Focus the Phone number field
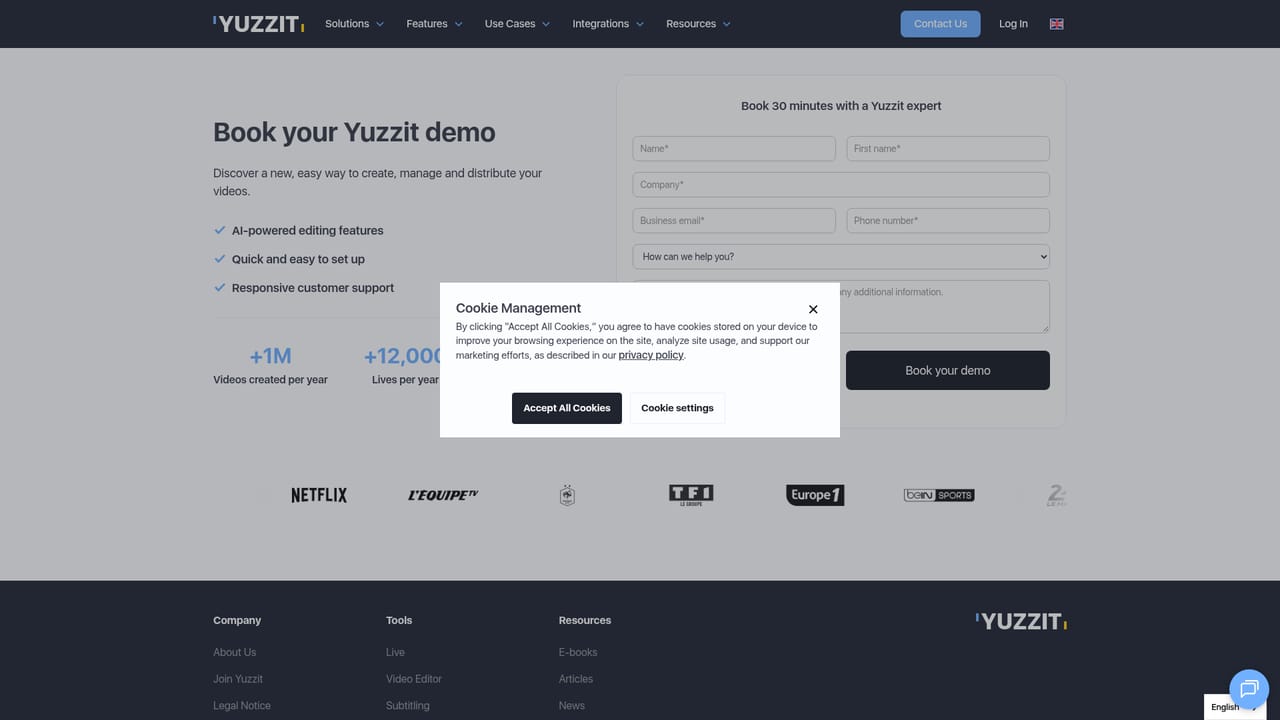 (948, 221)
